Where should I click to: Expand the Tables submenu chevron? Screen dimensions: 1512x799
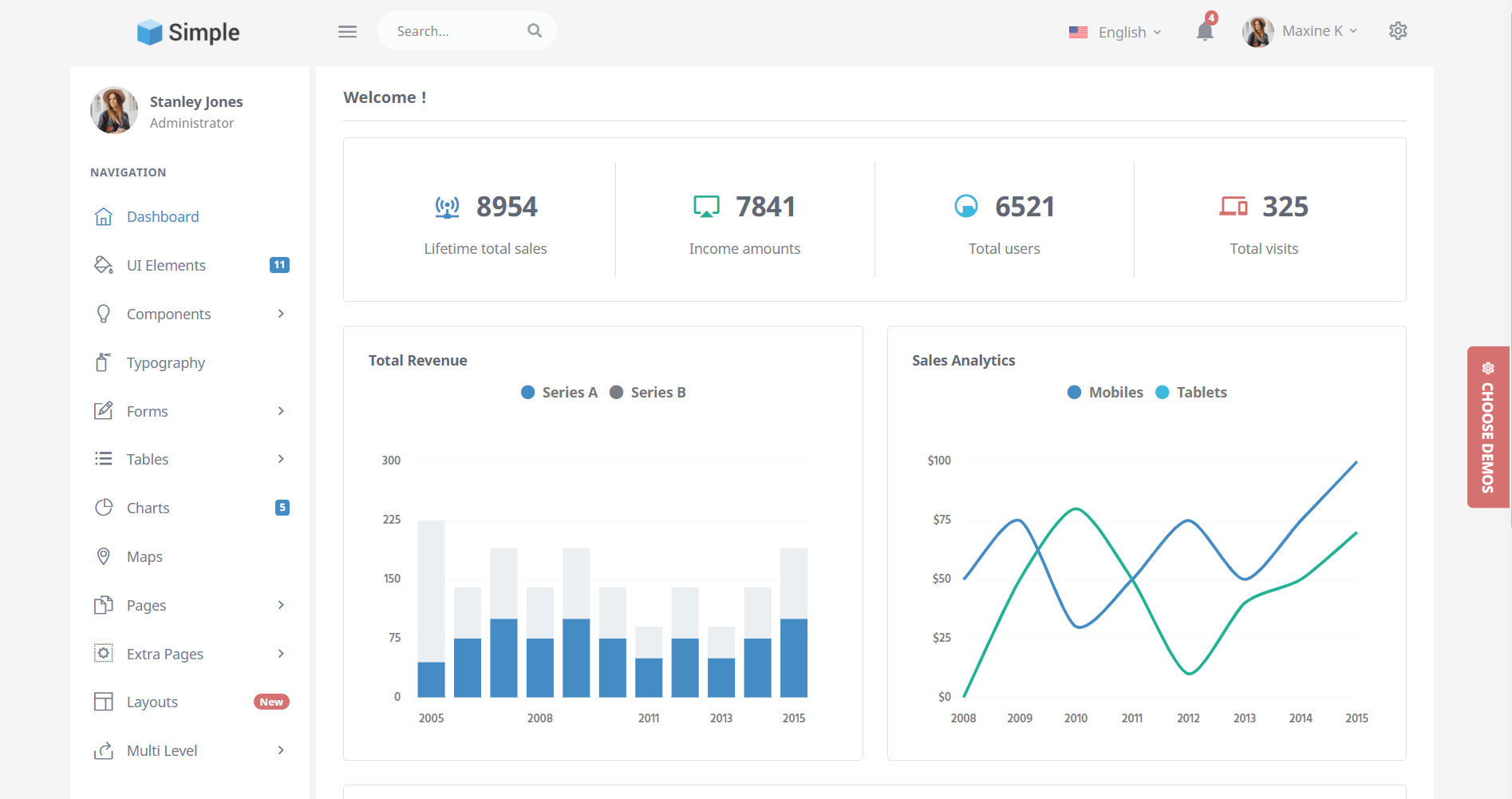coord(281,459)
